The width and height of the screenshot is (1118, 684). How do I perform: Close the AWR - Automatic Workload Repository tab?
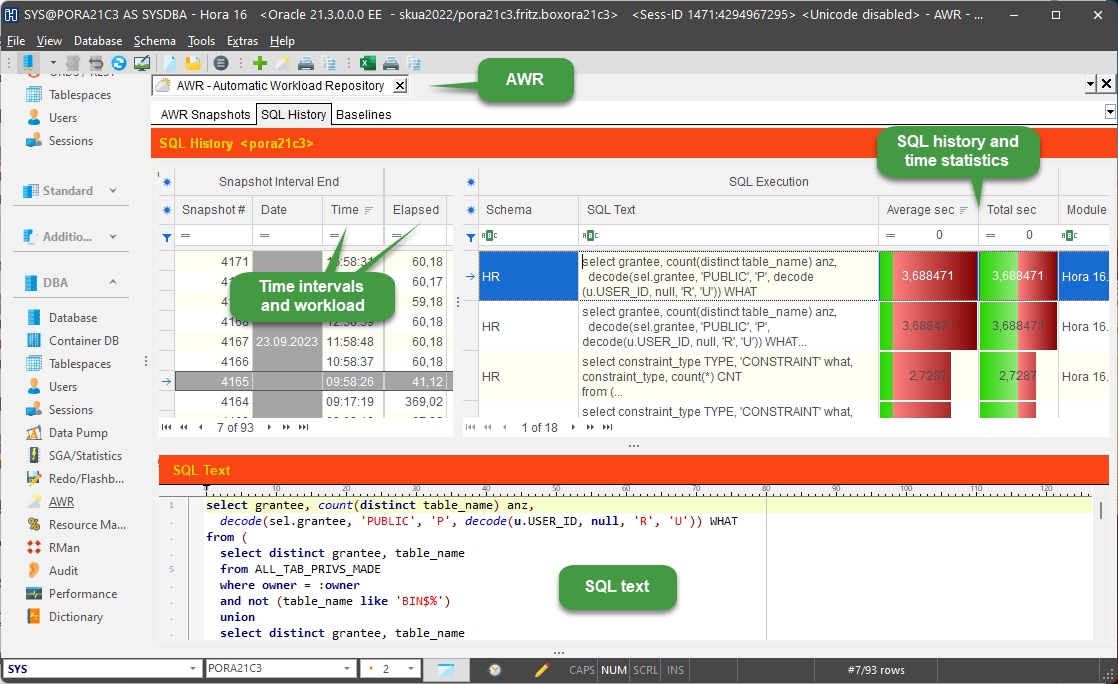click(399, 86)
